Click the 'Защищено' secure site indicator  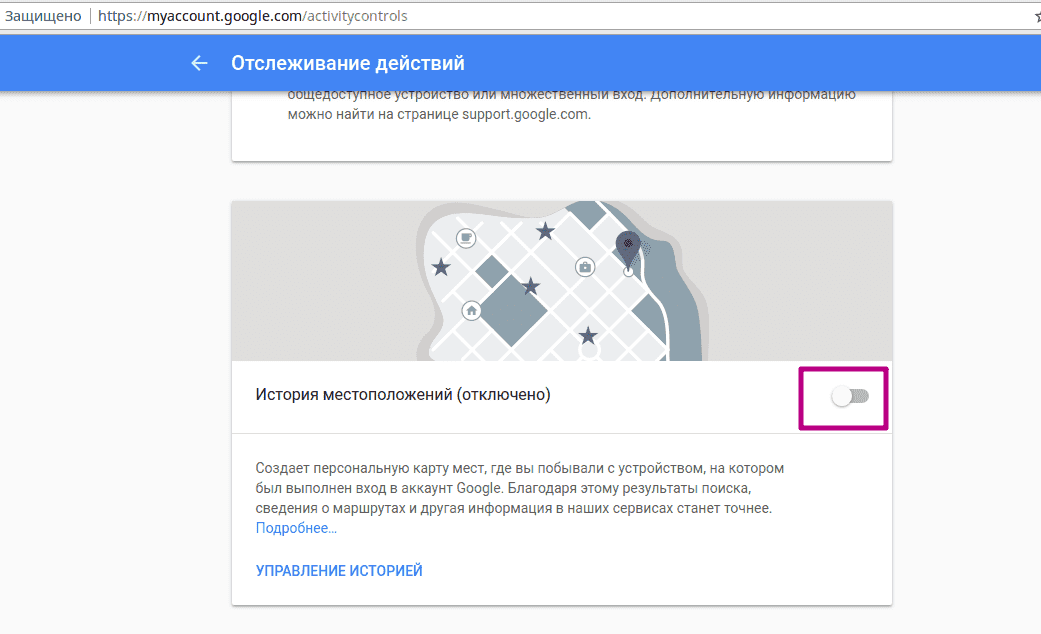[x=43, y=16]
